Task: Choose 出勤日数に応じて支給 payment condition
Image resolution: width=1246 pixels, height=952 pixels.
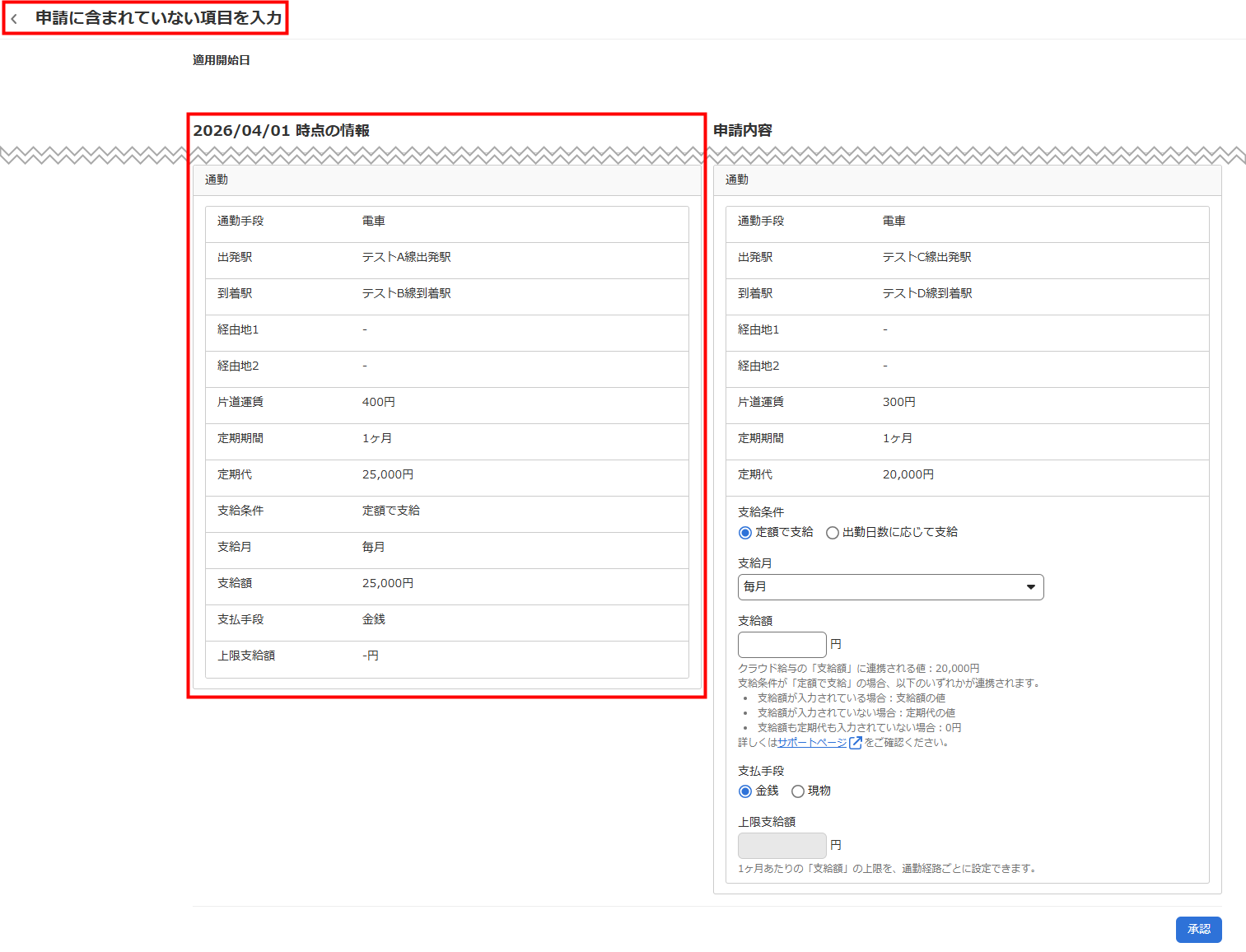Action: click(833, 533)
